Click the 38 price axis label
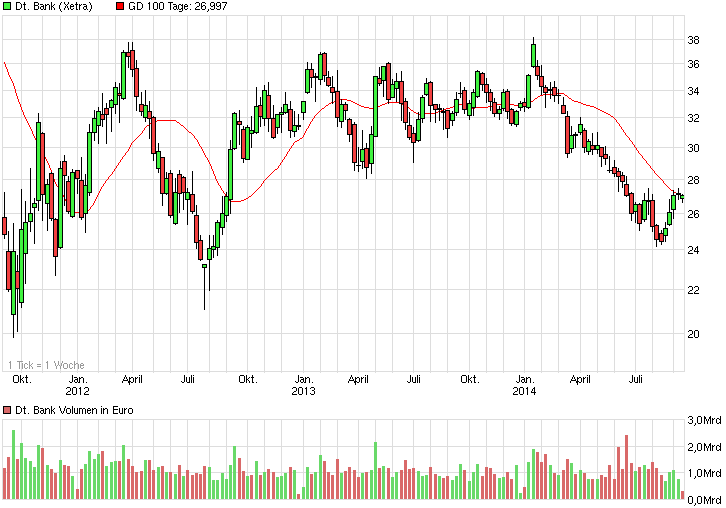The width and height of the screenshot is (726, 508). (693, 40)
